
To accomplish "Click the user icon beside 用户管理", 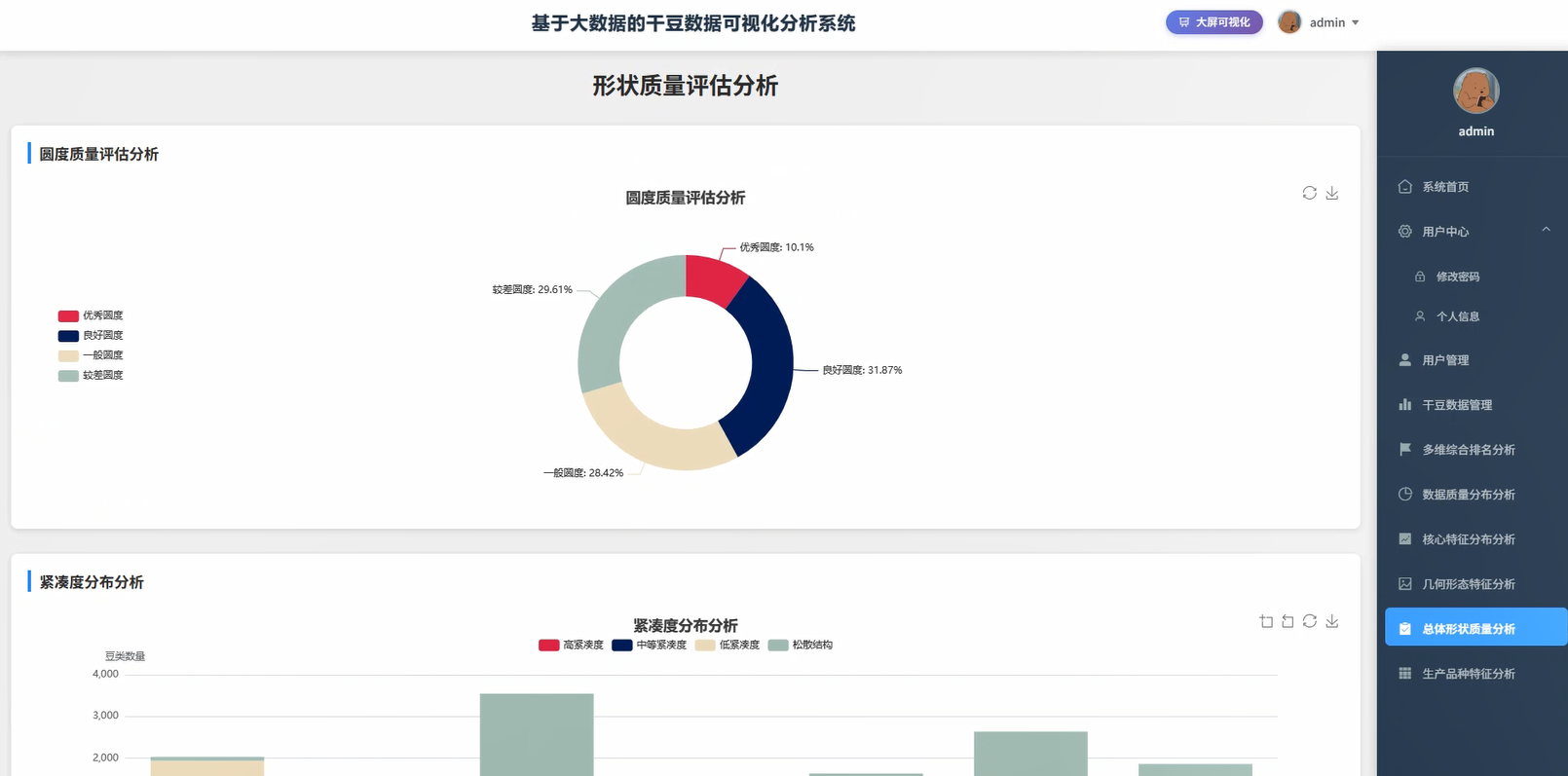I will pyautogui.click(x=1404, y=359).
